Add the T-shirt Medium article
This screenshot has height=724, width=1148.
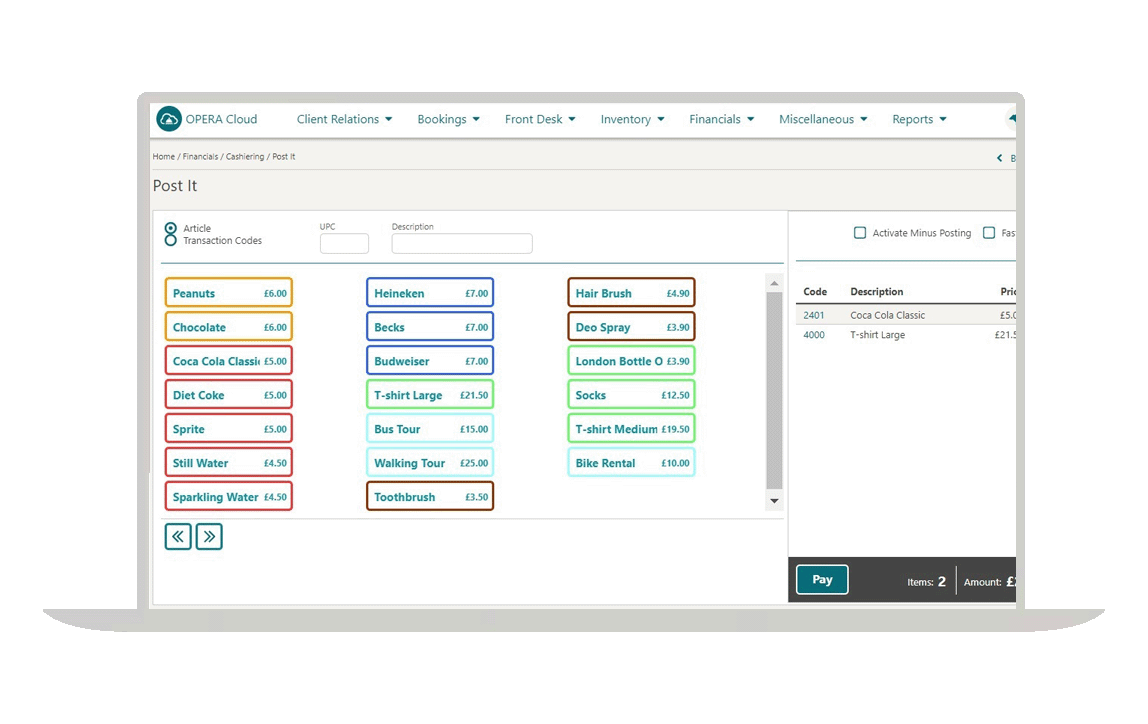[631, 429]
